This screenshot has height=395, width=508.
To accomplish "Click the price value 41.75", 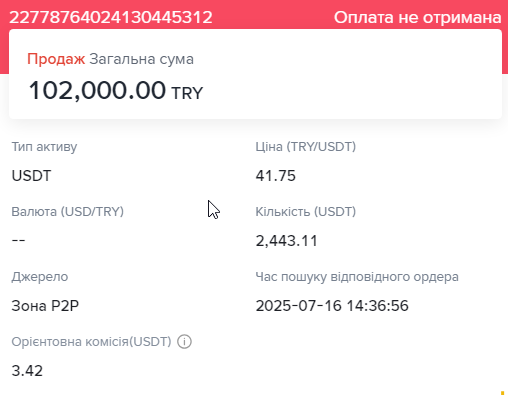I will point(276,176).
